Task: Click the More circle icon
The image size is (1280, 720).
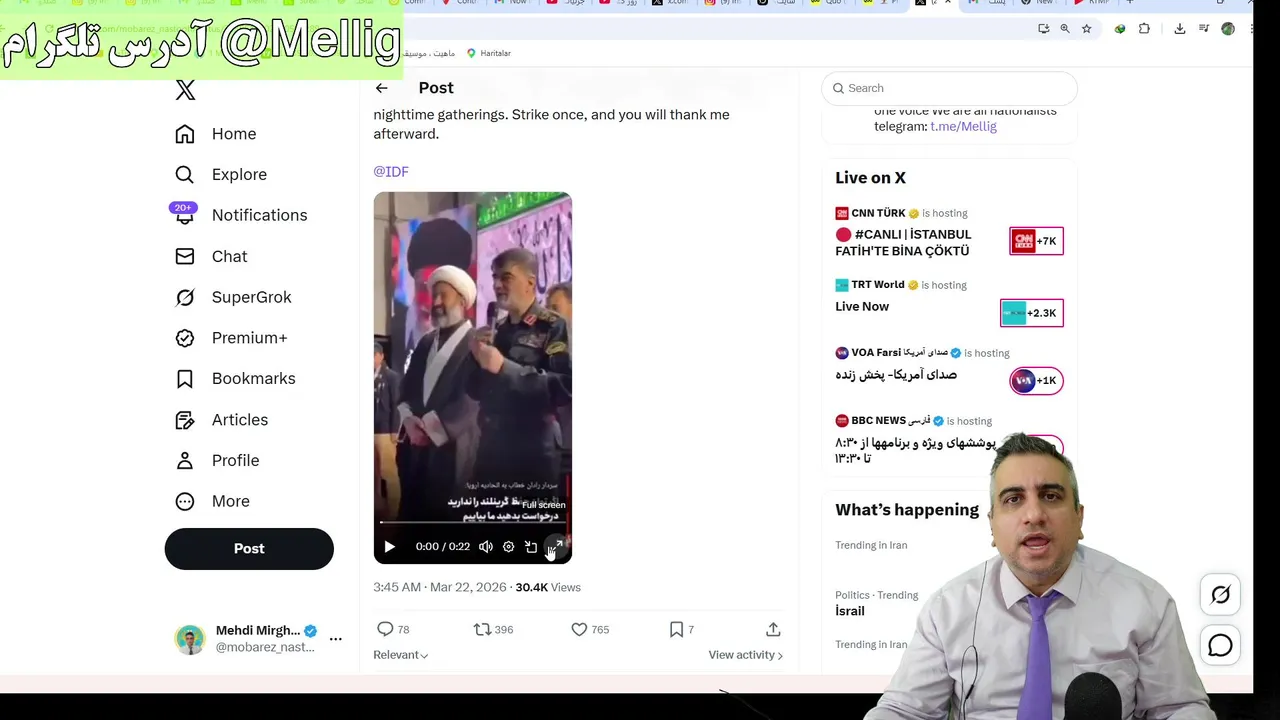Action: coord(185,501)
